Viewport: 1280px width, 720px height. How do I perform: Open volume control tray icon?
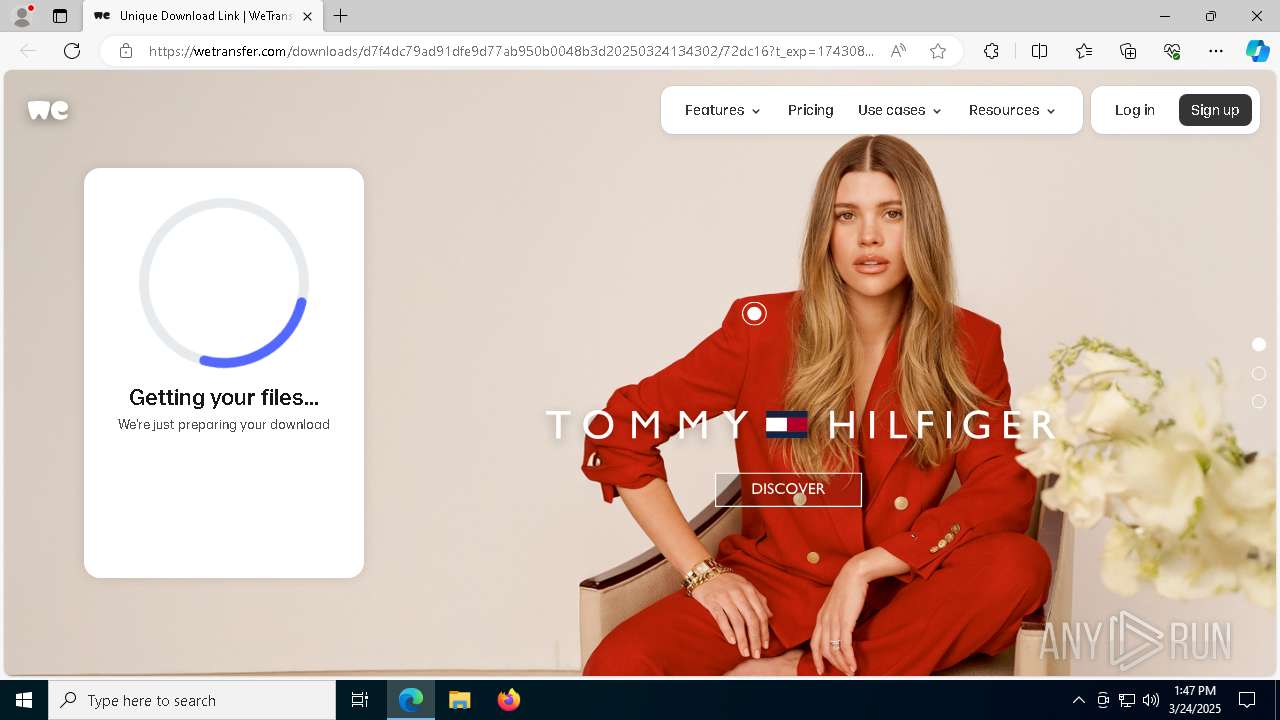[x=1150, y=700]
